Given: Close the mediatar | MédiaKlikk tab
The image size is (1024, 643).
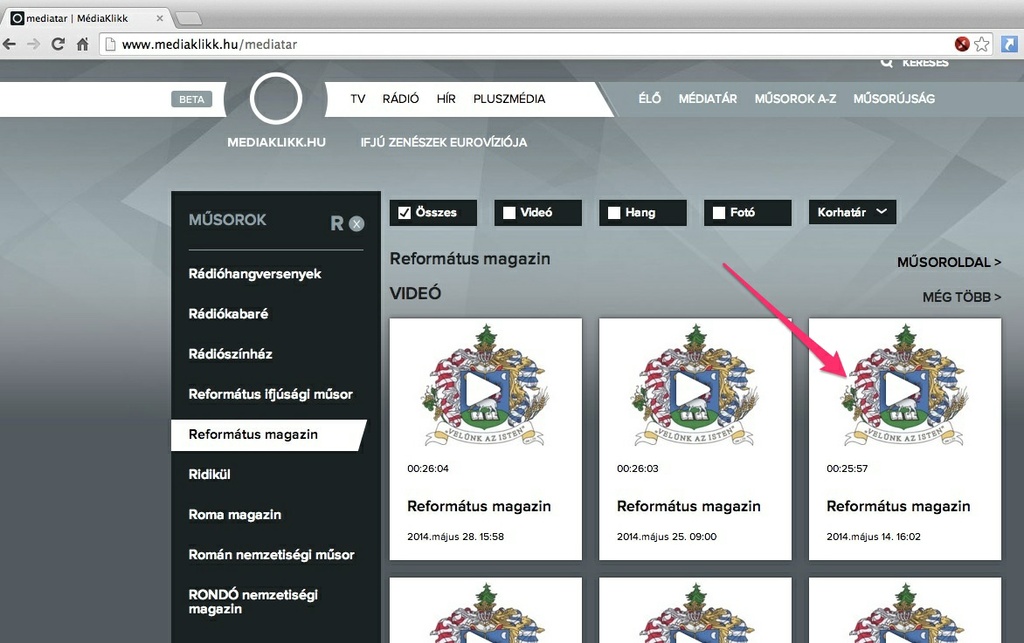Looking at the screenshot, I should pos(159,18).
